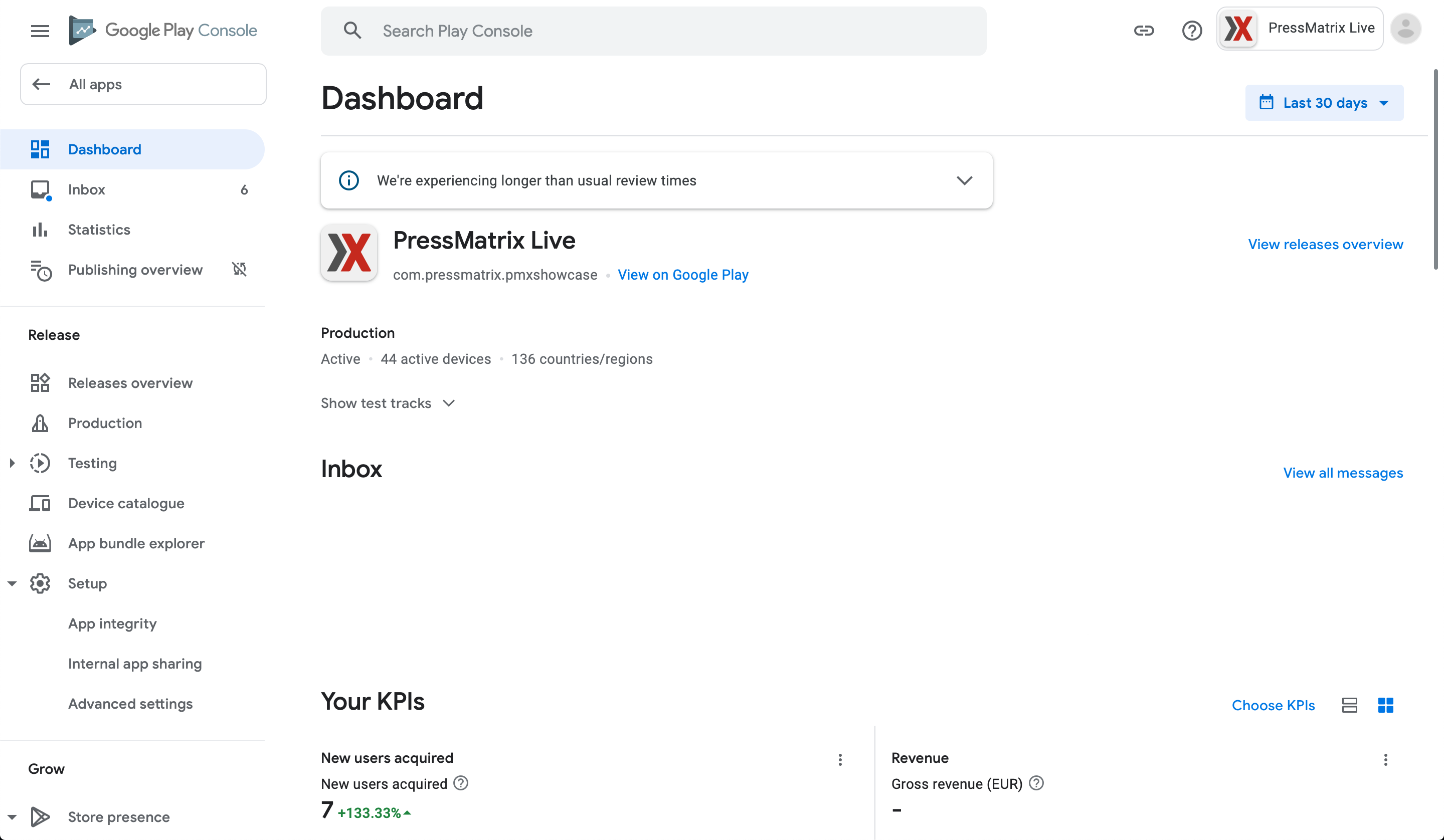Click the PressMatrix Live app logo on dashboard
This screenshot has width=1444, height=840.
(349, 252)
